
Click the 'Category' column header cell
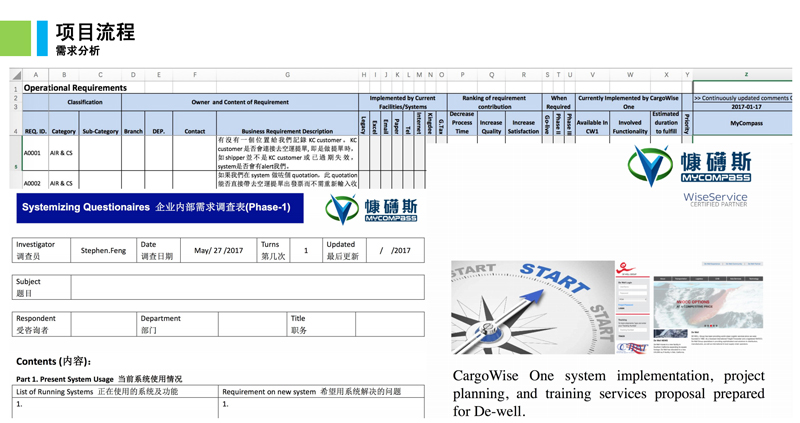click(x=64, y=123)
